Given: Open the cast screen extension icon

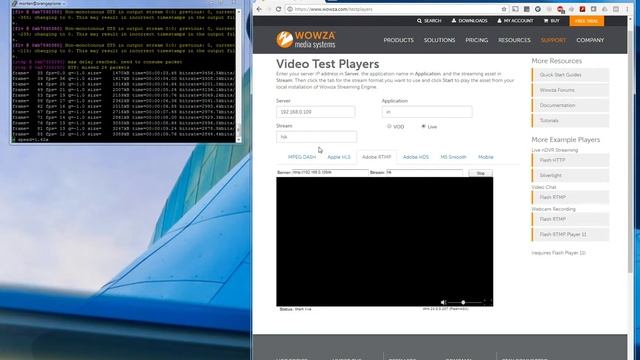Looking at the screenshot, I should pyautogui.click(x=516, y=9).
